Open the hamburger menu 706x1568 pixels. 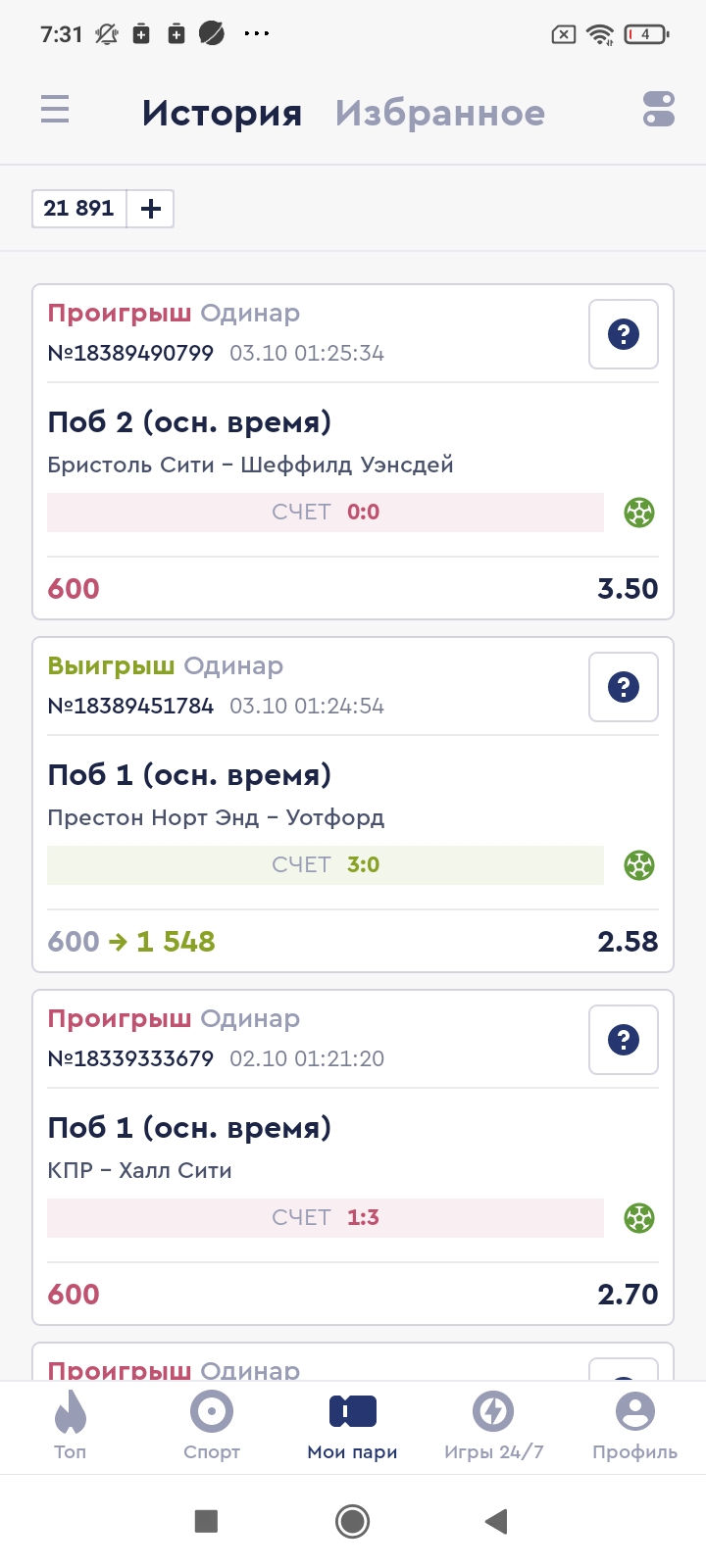coord(55,109)
